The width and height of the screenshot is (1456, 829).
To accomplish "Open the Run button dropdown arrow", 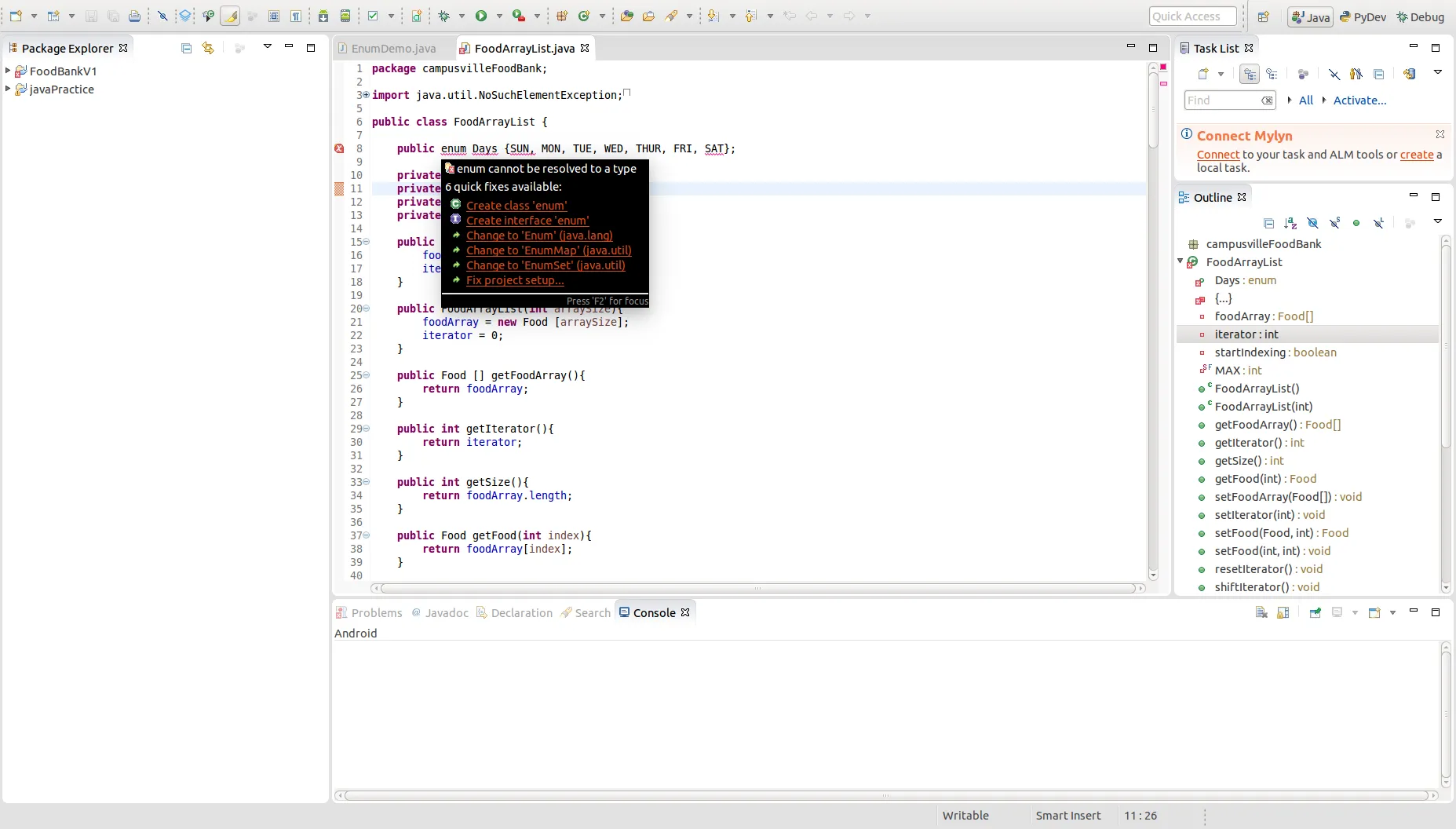I will click(499, 16).
